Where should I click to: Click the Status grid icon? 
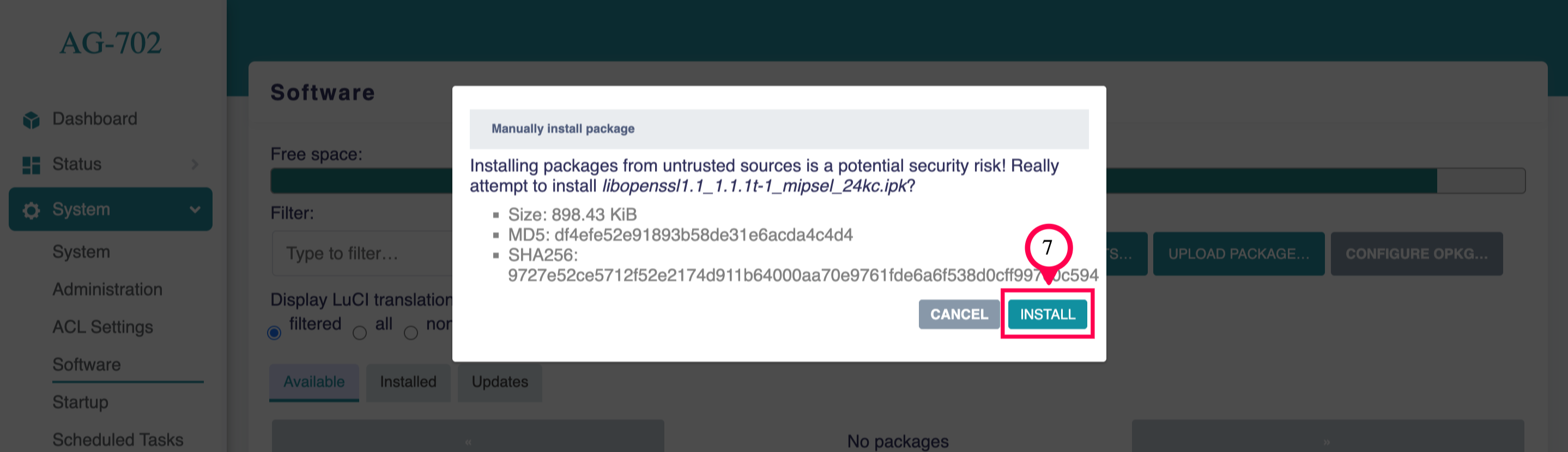31,165
